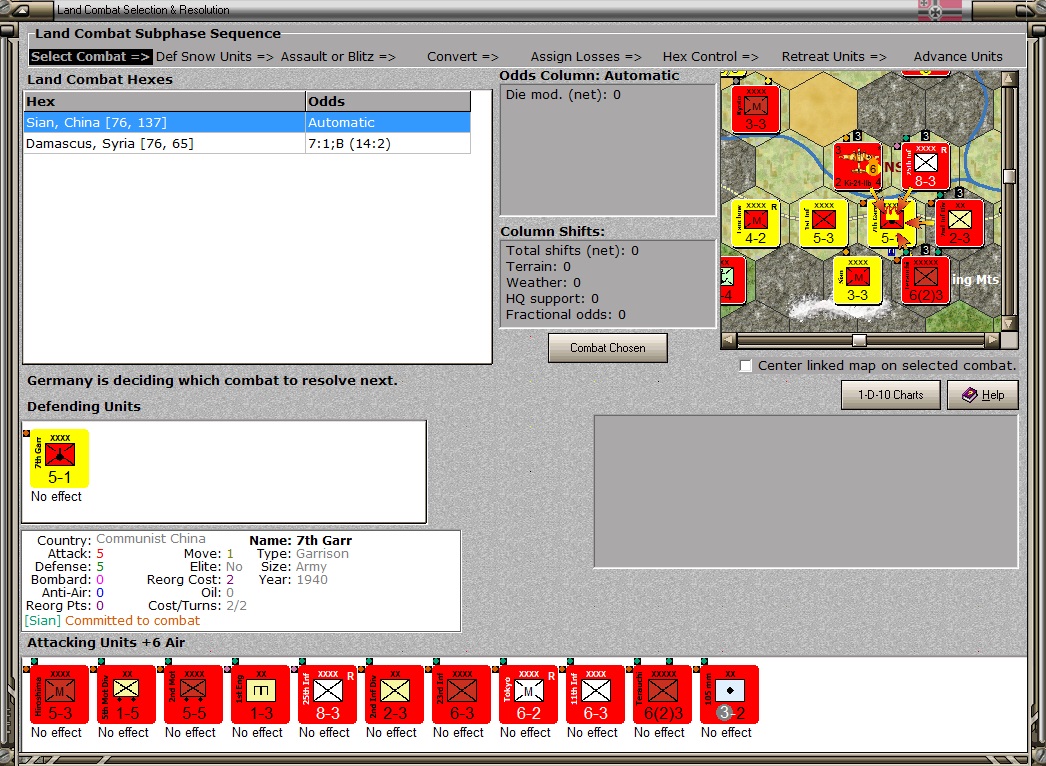Open the 1-D-10 Charts

[891, 395]
